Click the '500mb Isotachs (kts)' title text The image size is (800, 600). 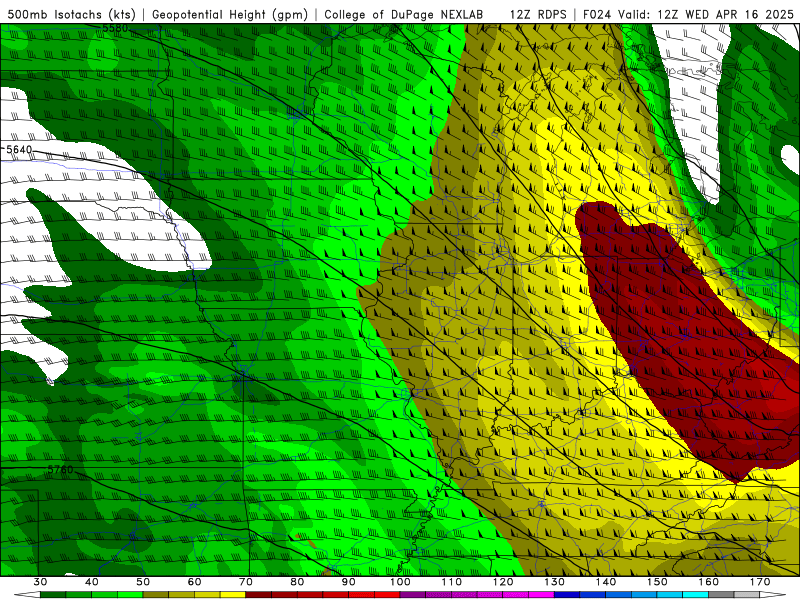71,14
